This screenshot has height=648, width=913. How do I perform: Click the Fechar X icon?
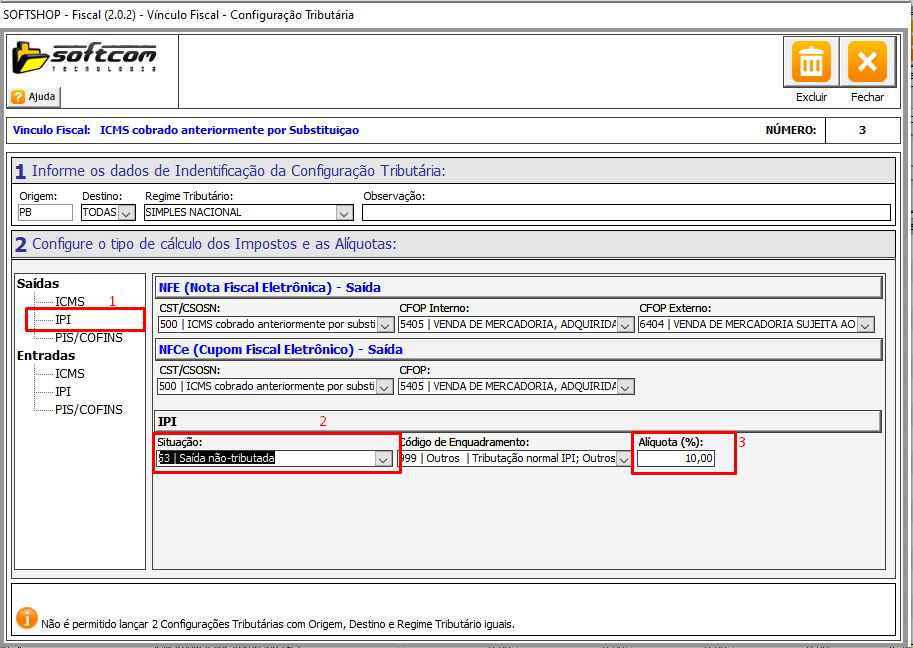click(x=867, y=63)
